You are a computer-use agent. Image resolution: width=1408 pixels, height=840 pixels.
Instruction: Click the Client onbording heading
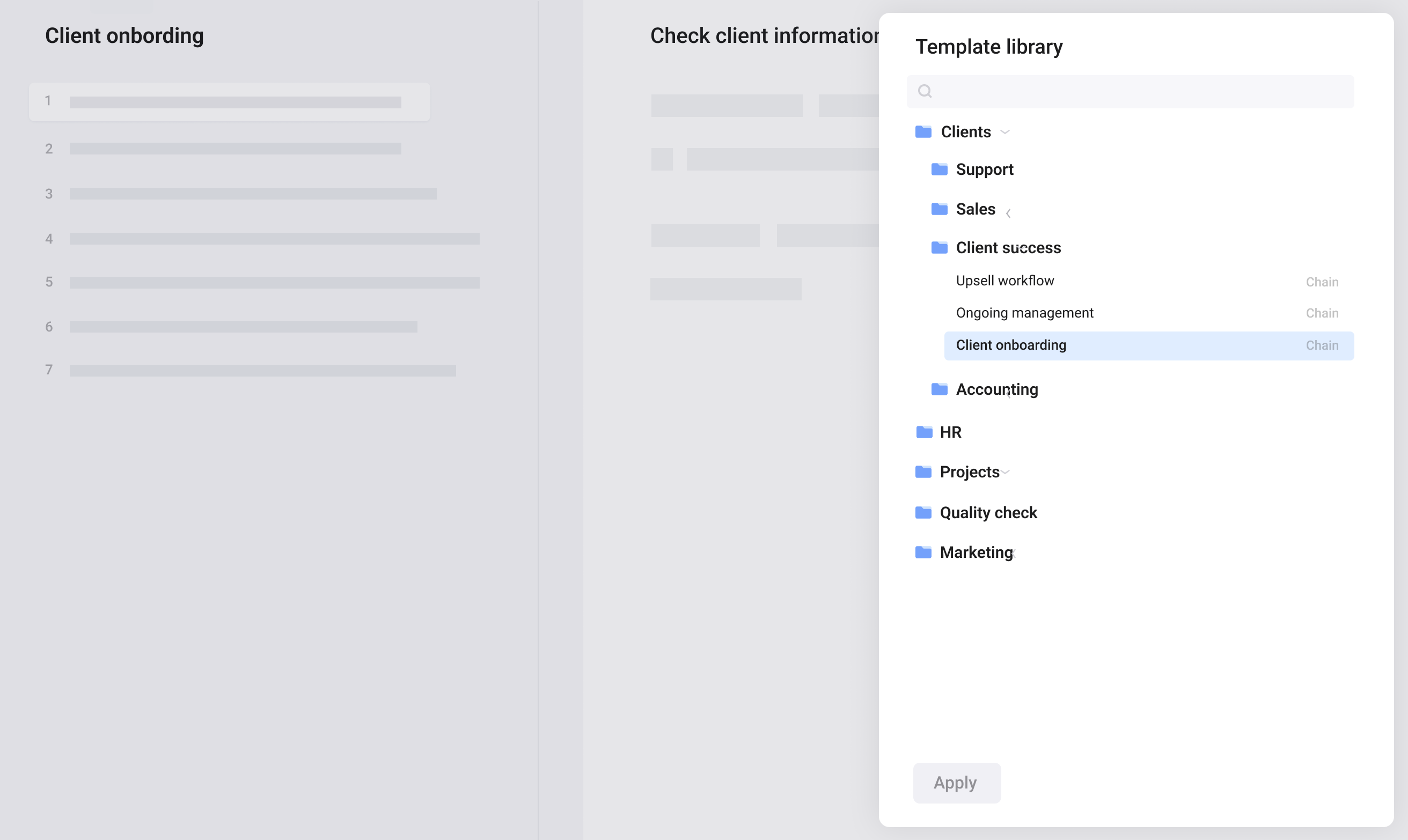(x=124, y=36)
